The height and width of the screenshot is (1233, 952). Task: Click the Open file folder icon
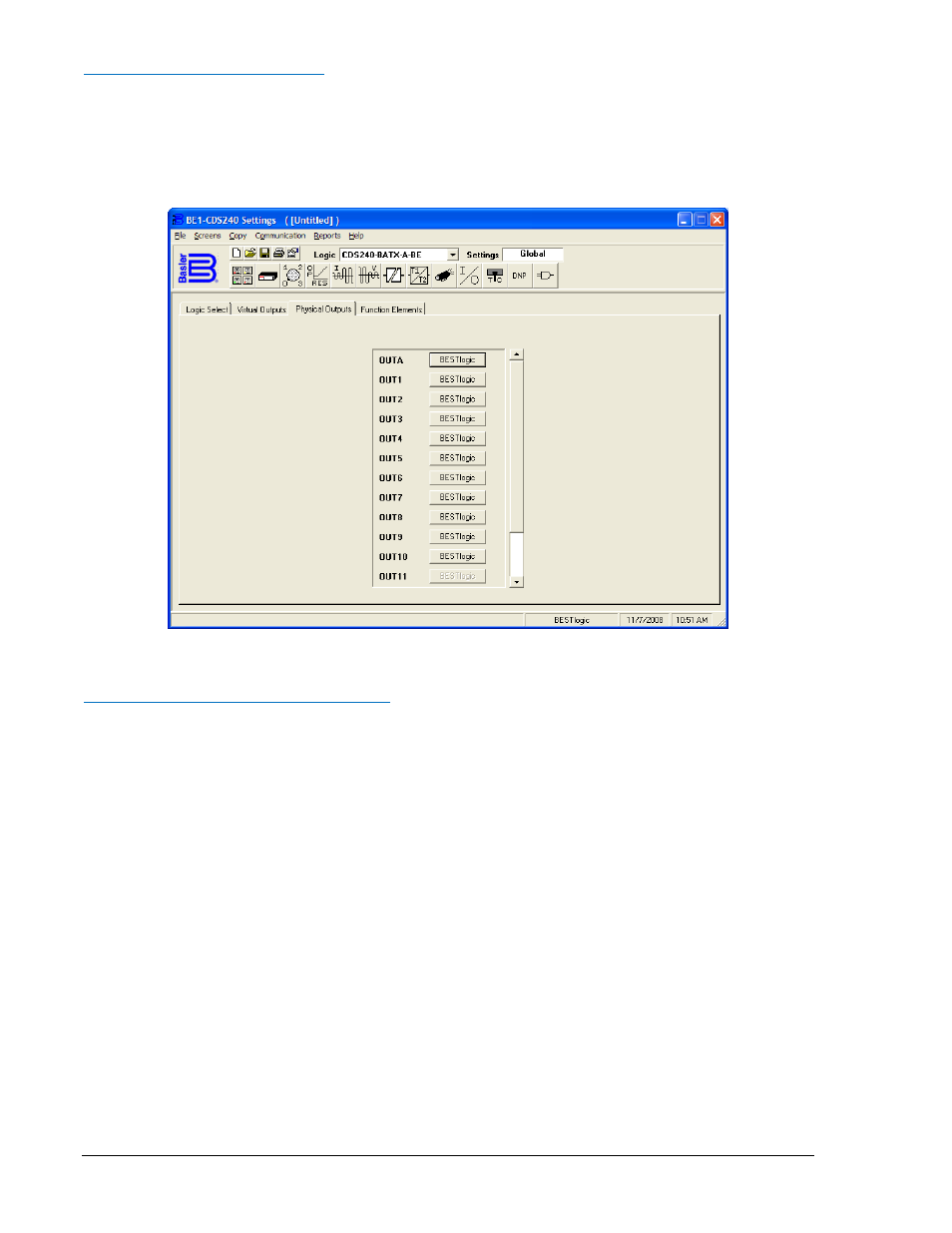pos(250,254)
